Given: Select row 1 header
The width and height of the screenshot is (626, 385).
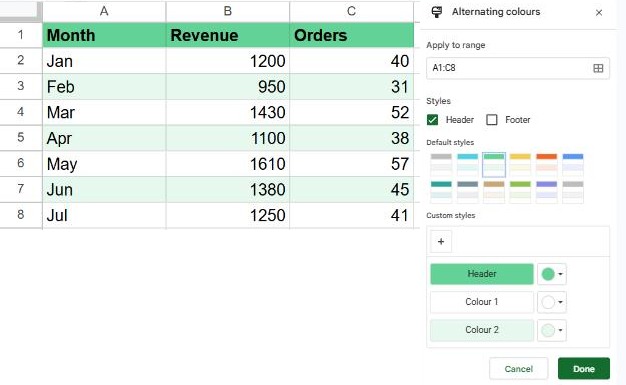Looking at the screenshot, I should pyautogui.click(x=21, y=35).
